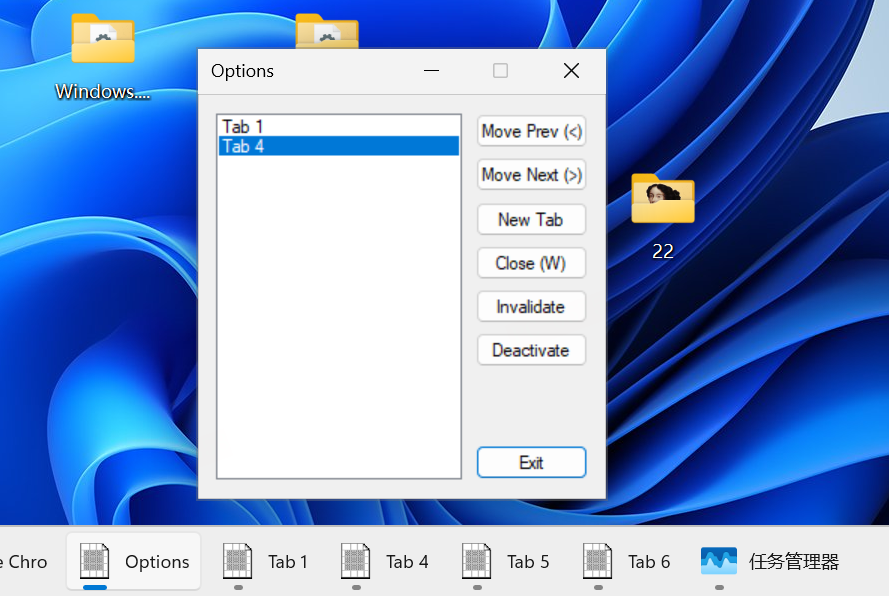The height and width of the screenshot is (596, 889).
Task: Open the "22" folder on the desktop
Action: (x=662, y=200)
